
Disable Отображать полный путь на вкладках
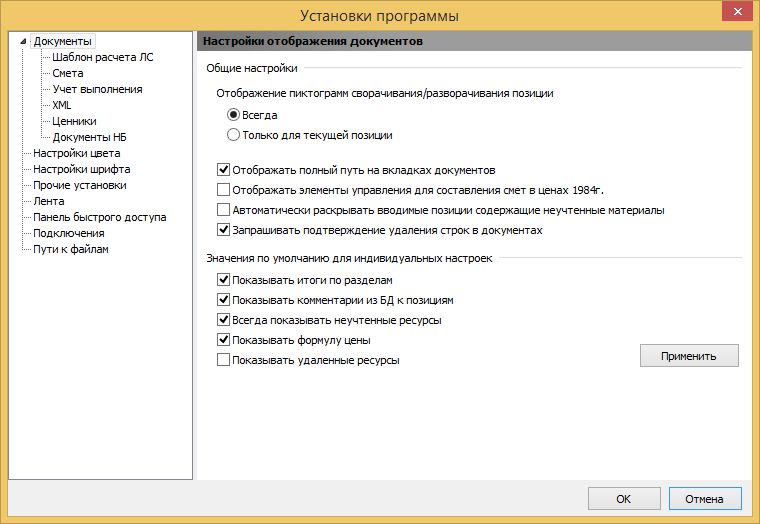(223, 171)
